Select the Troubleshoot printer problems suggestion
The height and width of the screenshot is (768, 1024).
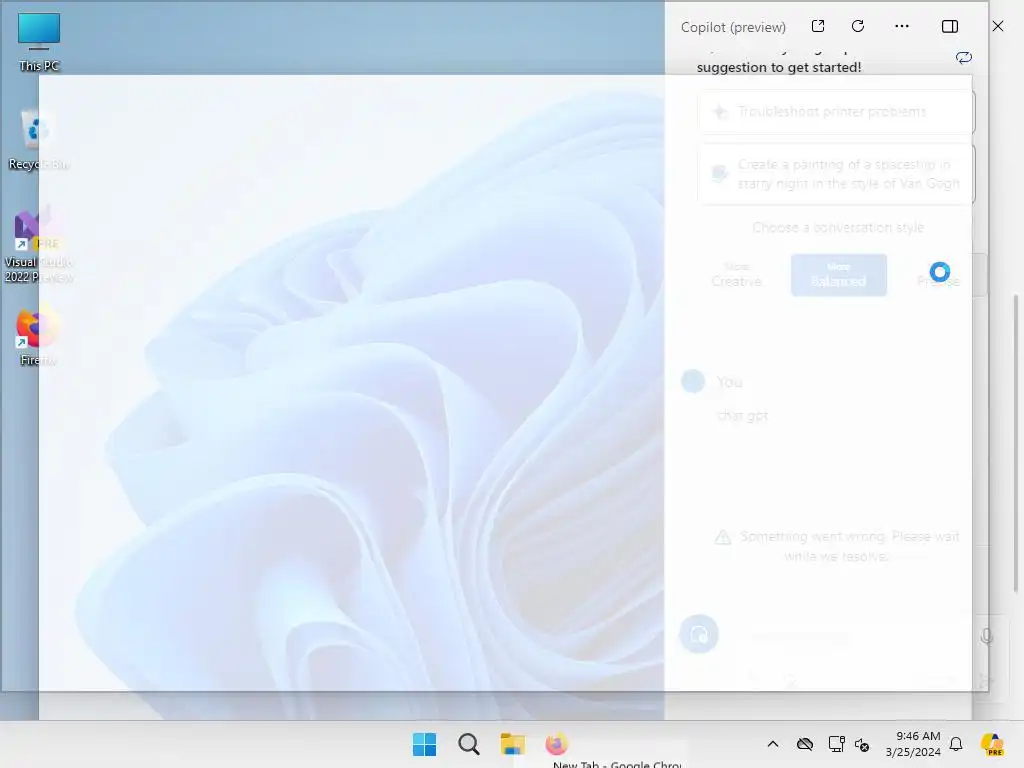[x=835, y=112]
